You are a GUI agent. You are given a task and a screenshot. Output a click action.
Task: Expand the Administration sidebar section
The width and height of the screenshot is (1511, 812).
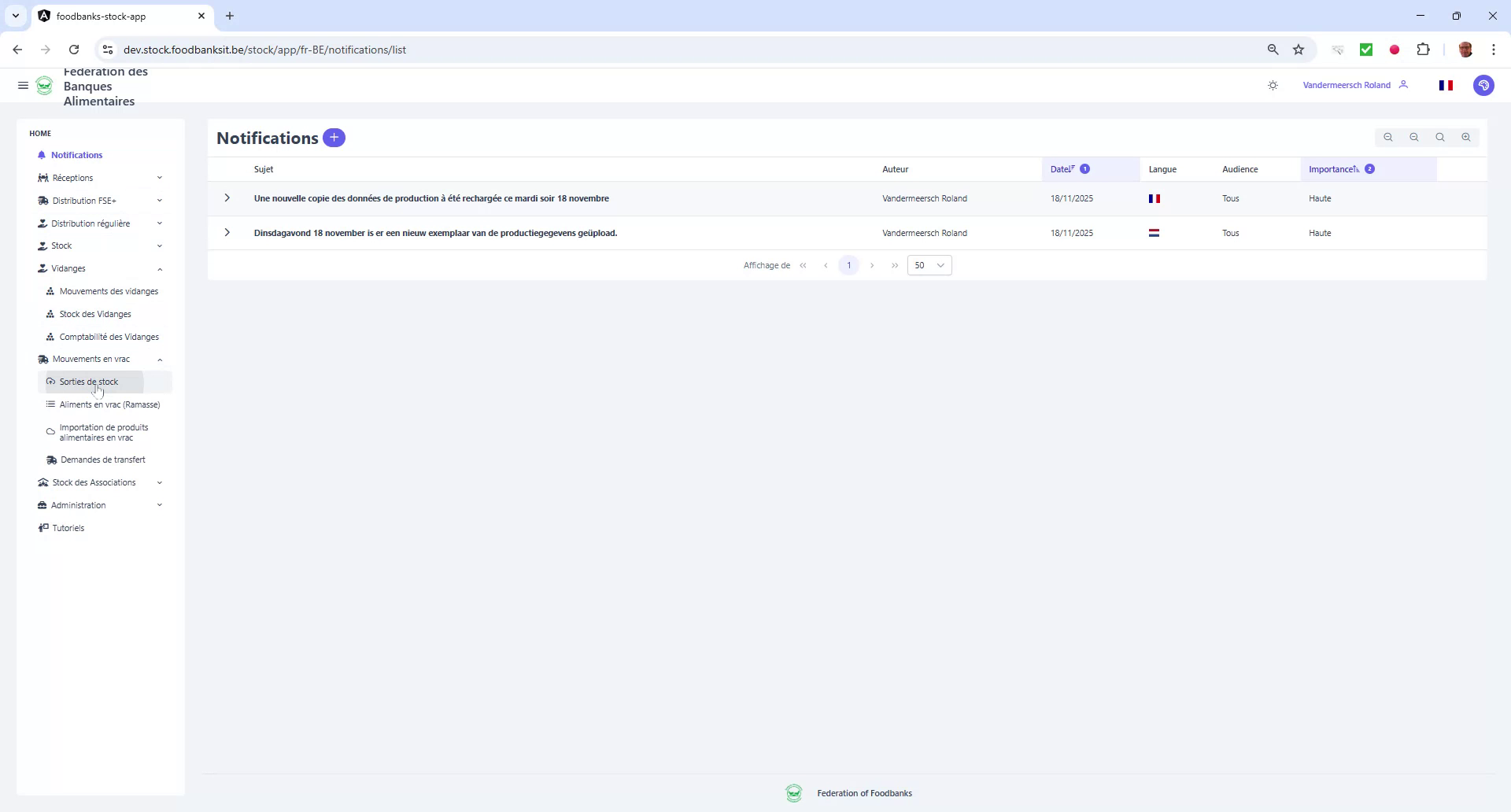tap(160, 505)
